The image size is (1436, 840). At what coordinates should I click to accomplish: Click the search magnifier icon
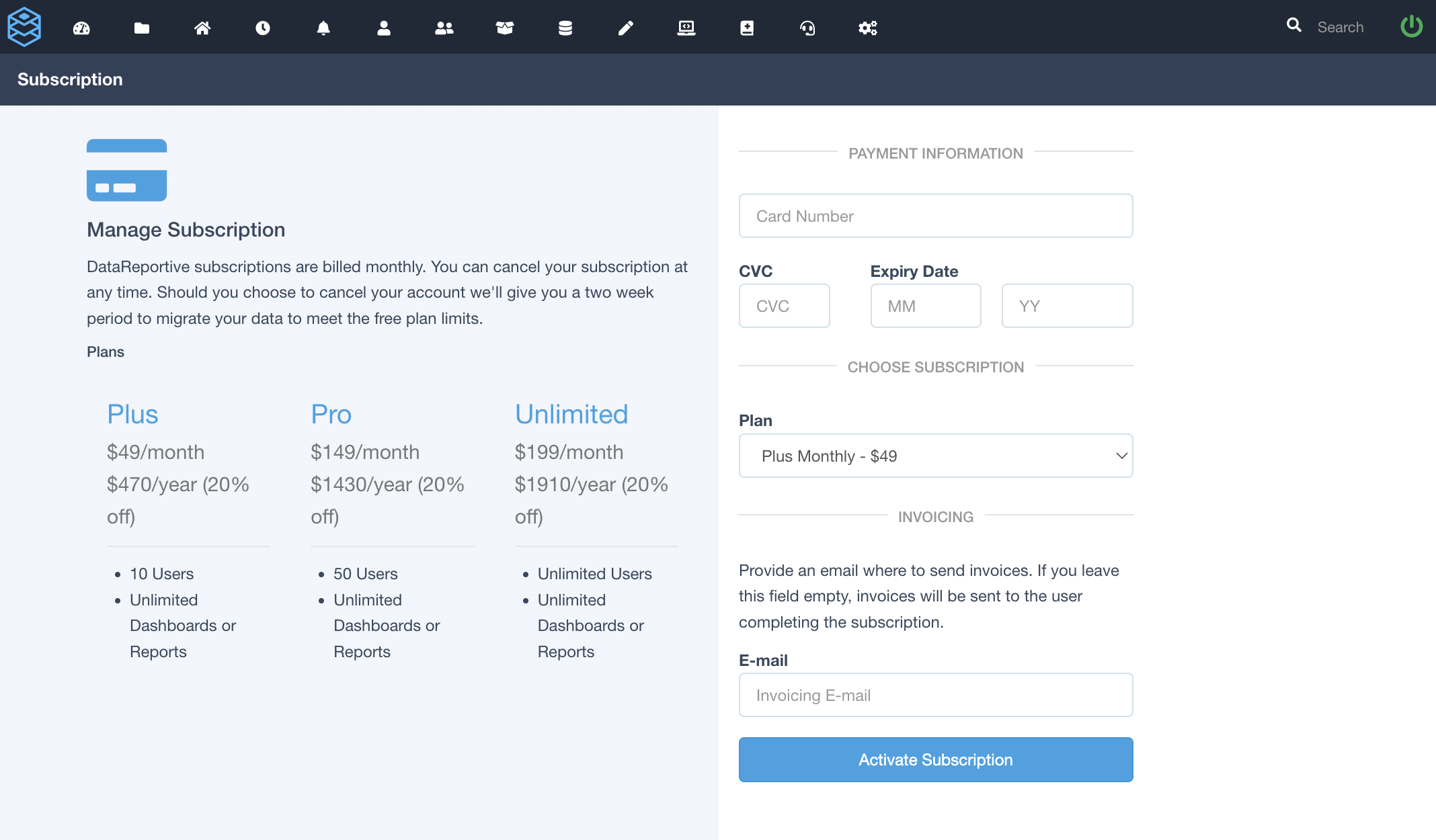pyautogui.click(x=1294, y=25)
